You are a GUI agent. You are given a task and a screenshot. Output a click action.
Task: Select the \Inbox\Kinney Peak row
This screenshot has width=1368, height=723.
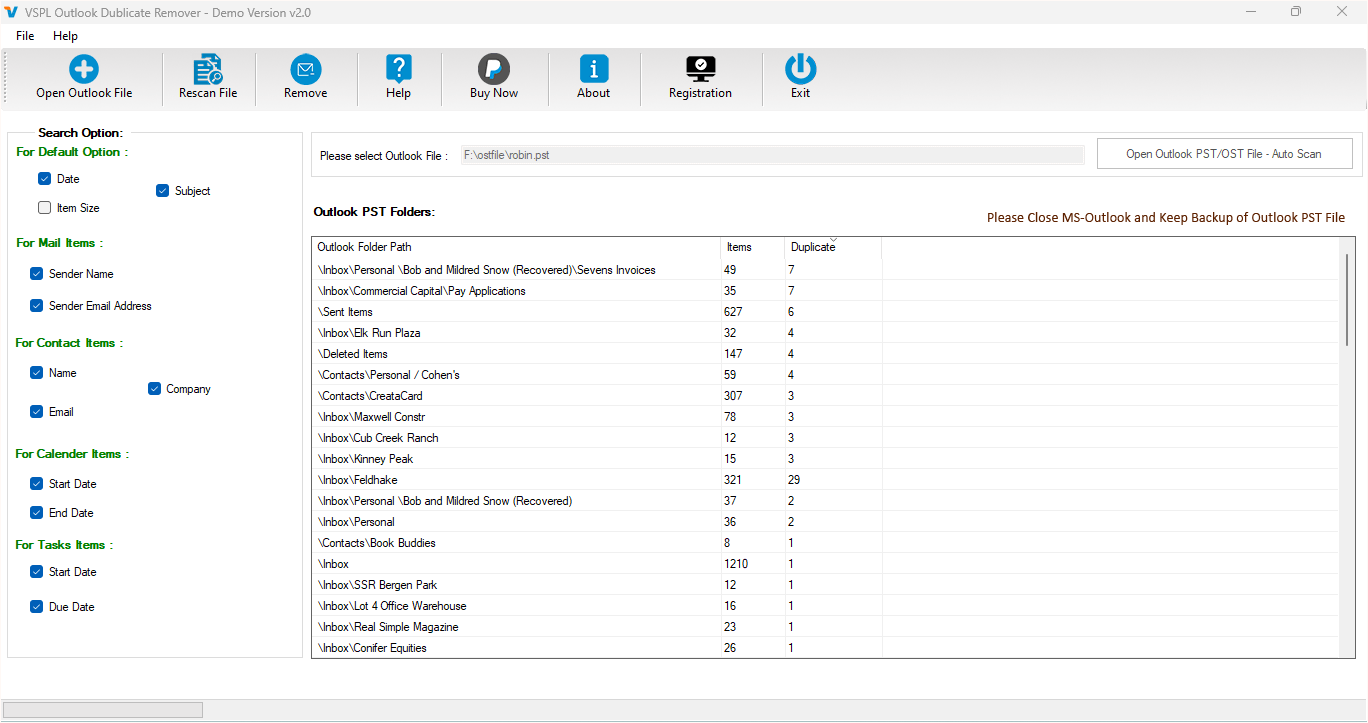point(826,459)
